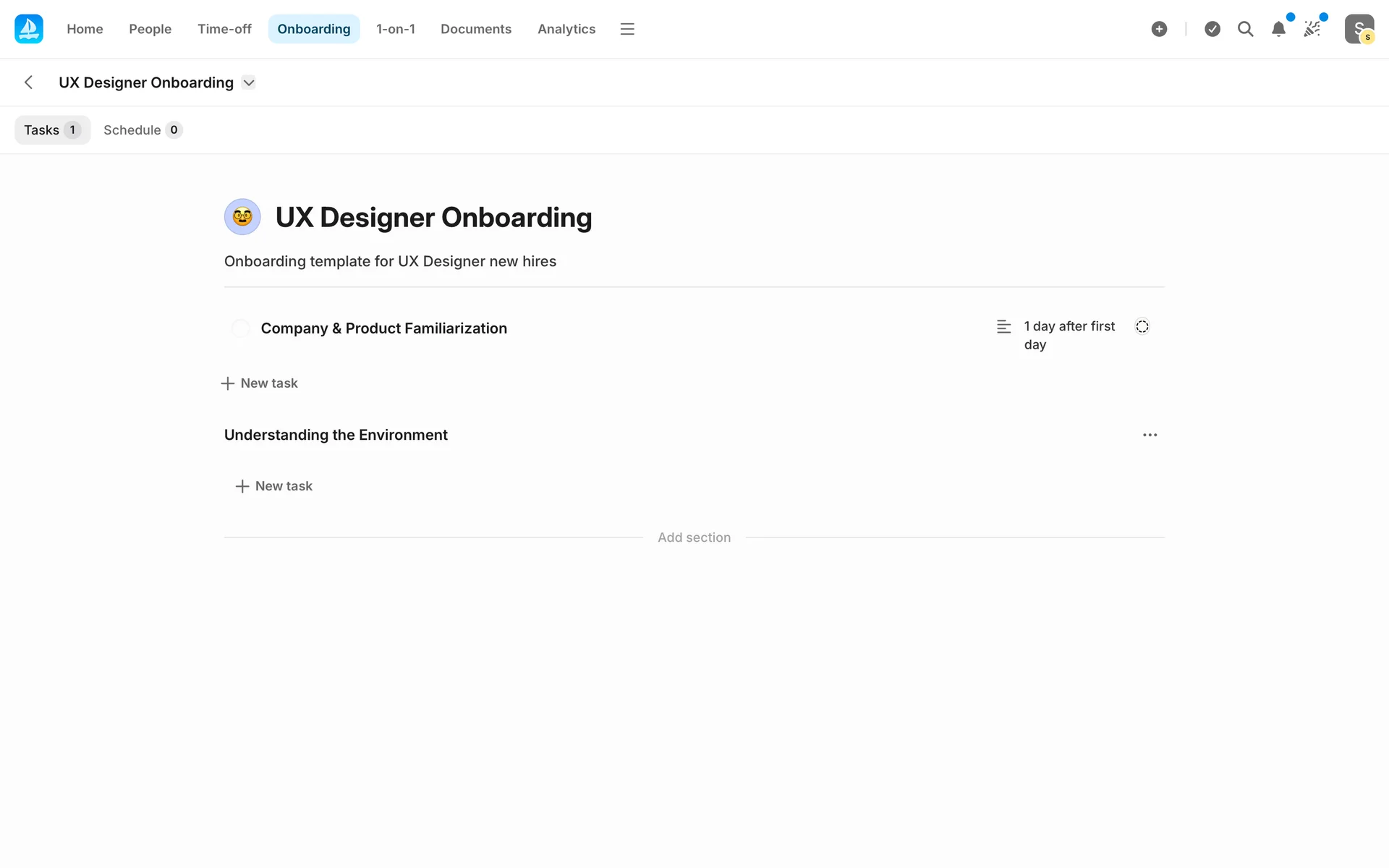Click the sailboat app logo

pyautogui.click(x=29, y=29)
